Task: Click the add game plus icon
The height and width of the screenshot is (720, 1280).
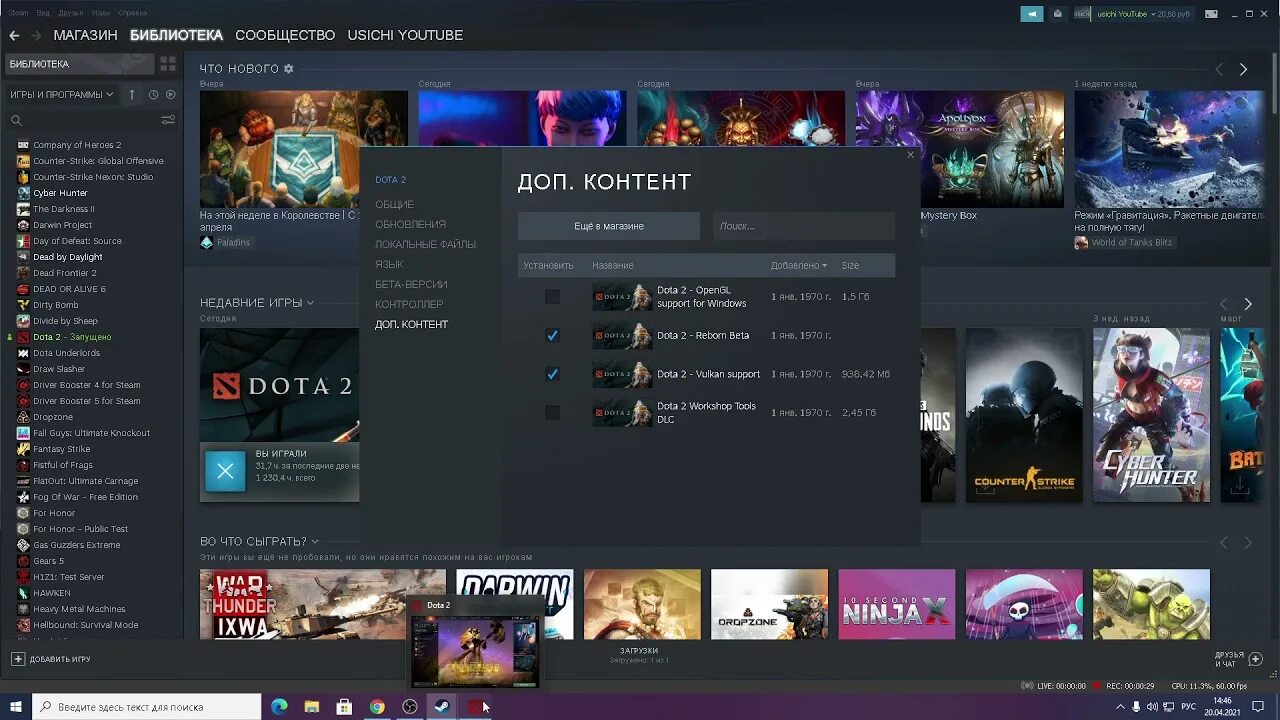Action: (x=18, y=659)
